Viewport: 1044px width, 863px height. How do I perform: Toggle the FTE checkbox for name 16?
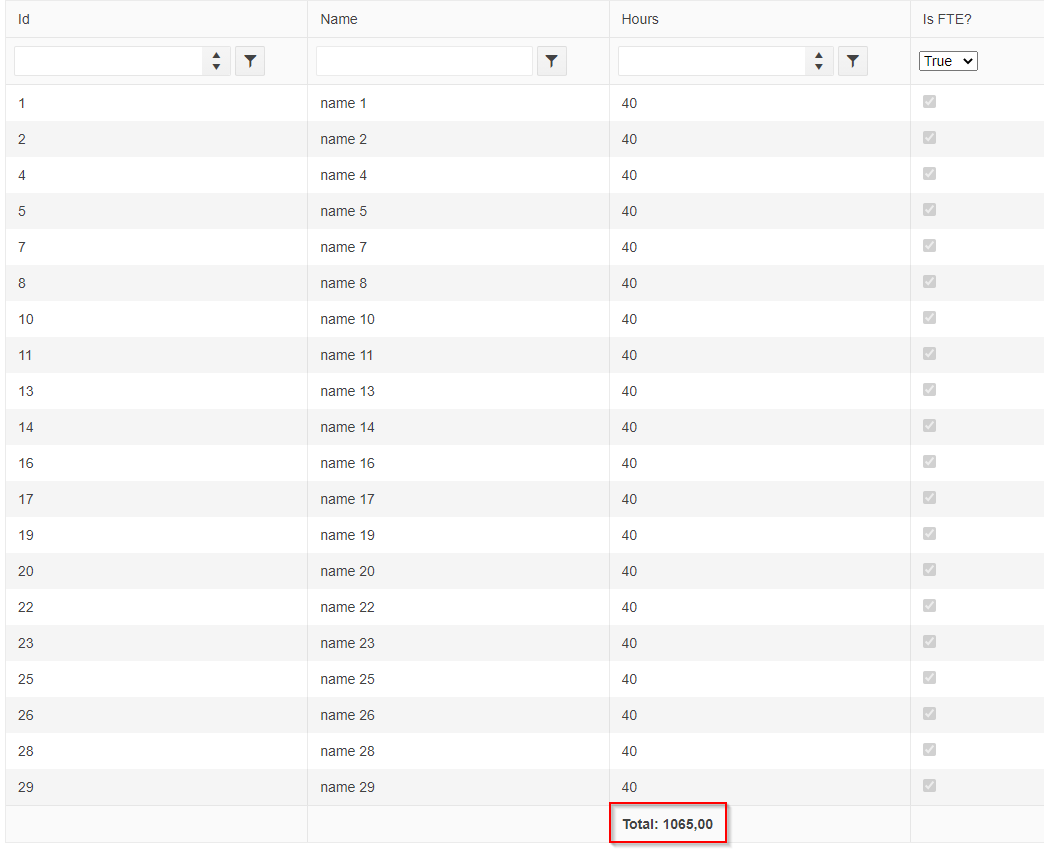tap(929, 461)
